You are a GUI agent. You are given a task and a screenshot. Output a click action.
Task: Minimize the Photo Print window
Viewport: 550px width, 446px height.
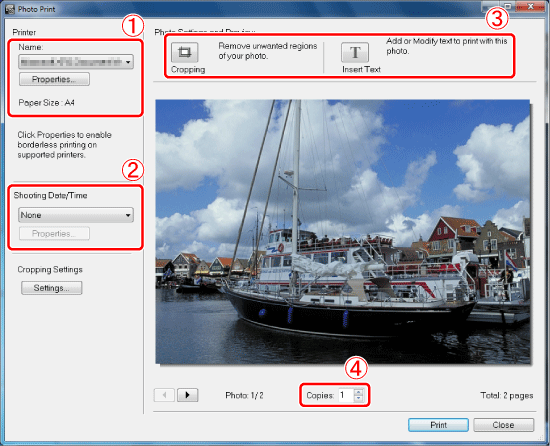pos(490,6)
